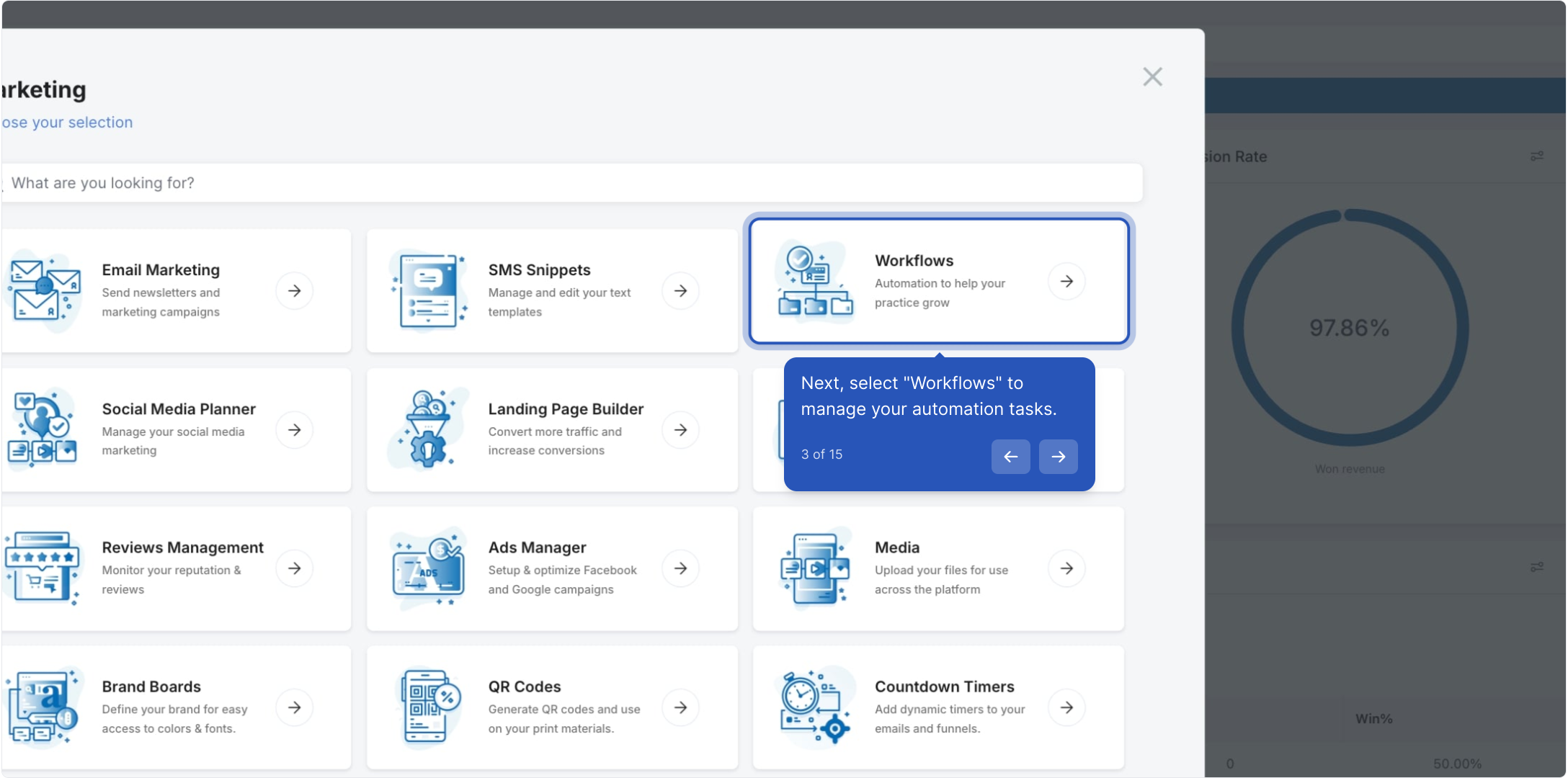Go to next tour step arrow
Screen dimensions: 1568x778
pos(1058,457)
